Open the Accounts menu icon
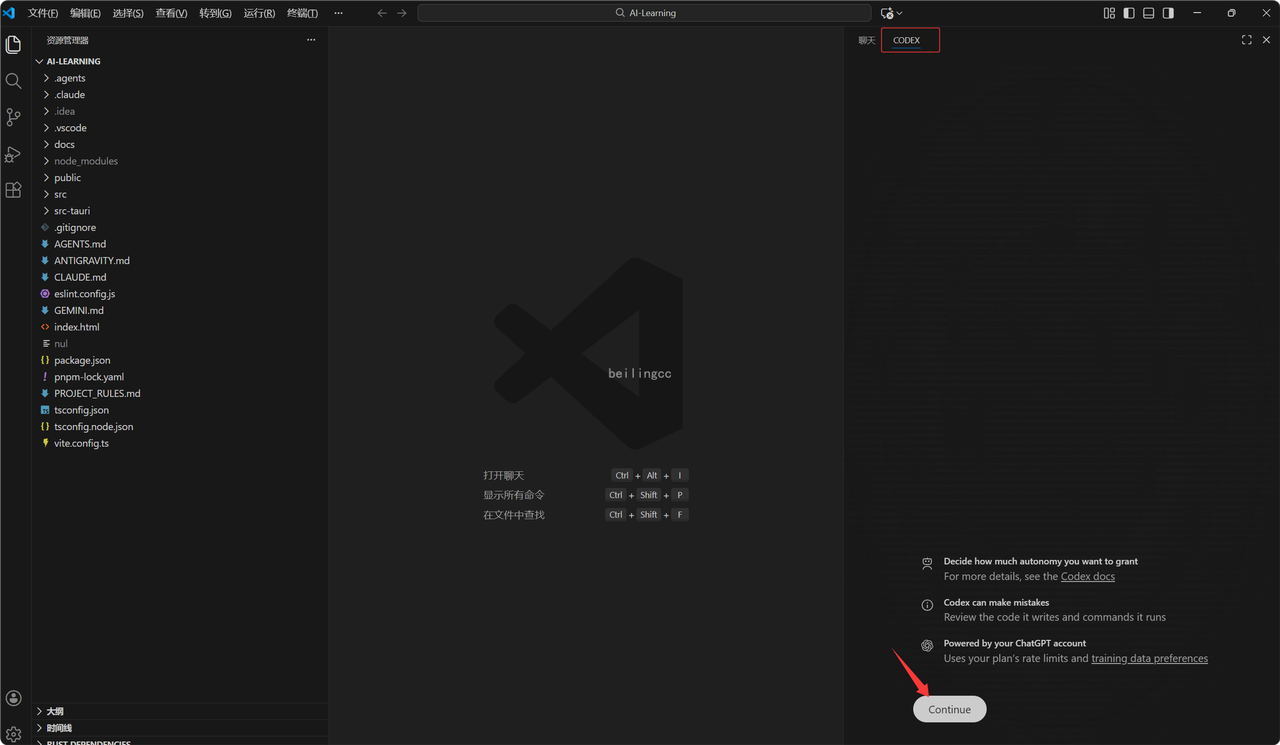Image resolution: width=1280 pixels, height=745 pixels. tap(13, 699)
